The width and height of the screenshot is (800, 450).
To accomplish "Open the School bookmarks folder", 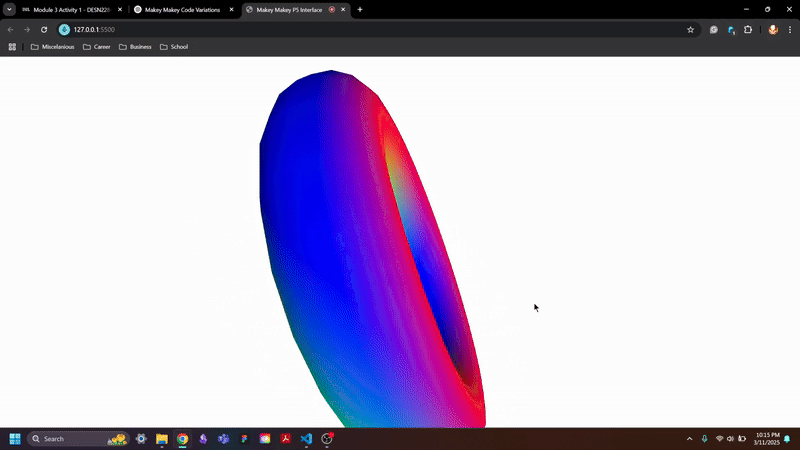I will (174, 47).
